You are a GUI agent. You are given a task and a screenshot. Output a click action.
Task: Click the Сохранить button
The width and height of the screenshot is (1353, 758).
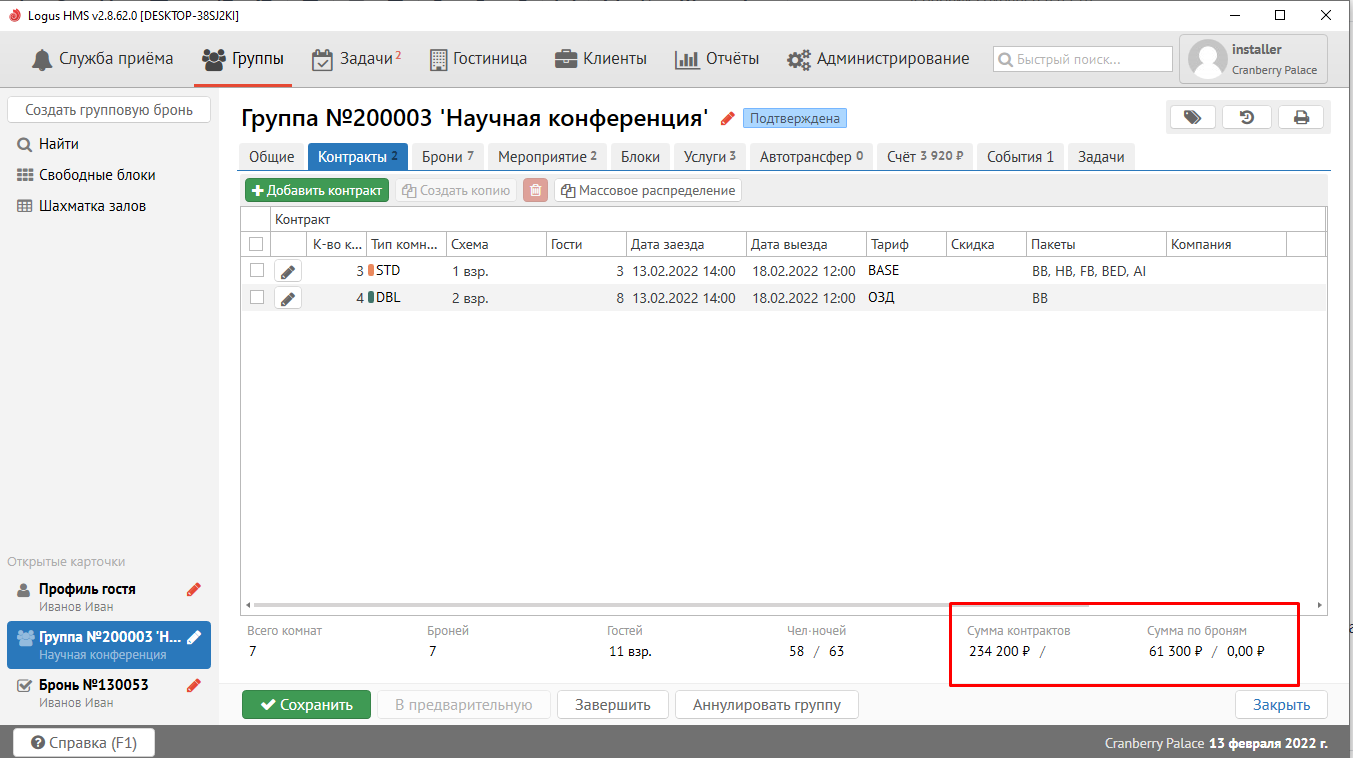click(306, 705)
